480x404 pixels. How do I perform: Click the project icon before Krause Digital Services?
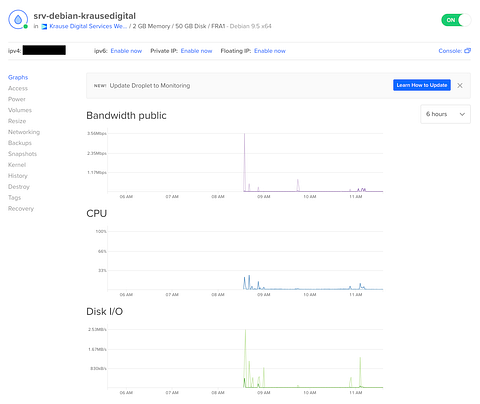tap(44, 26)
